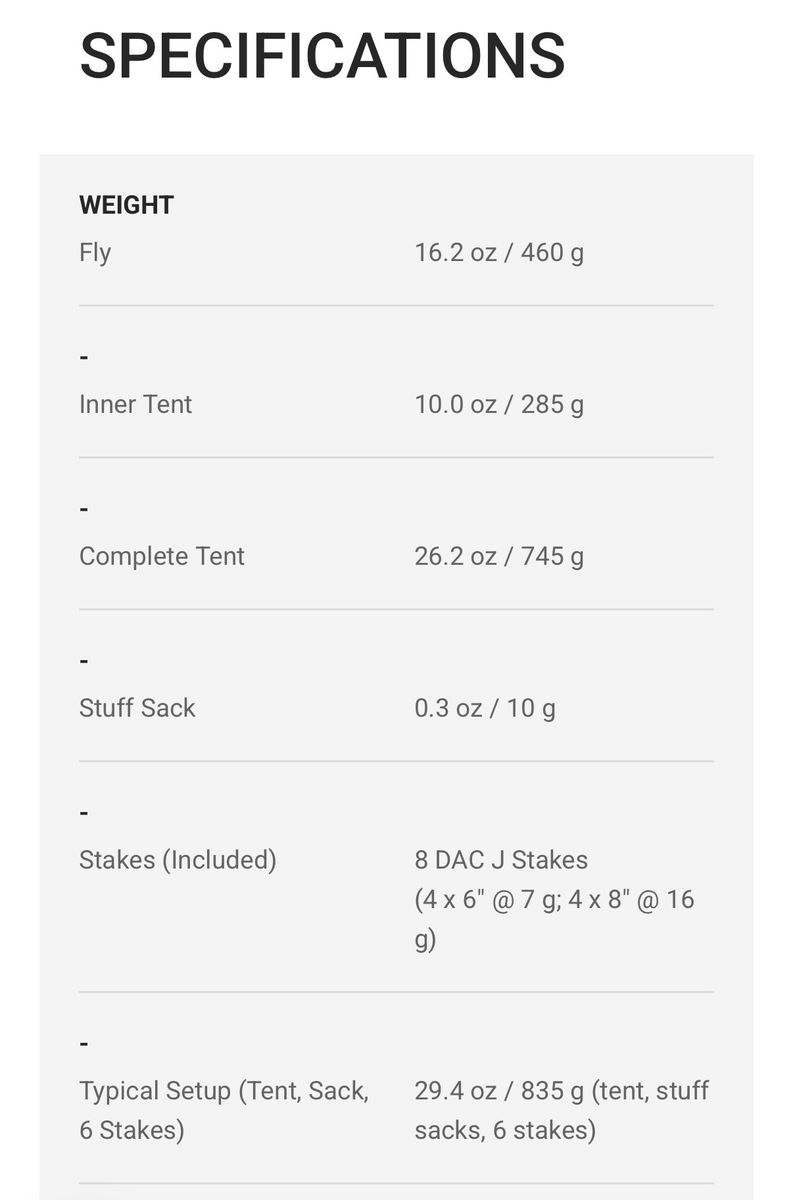
Task: Click the dash above Typical Setup
Action: point(84,1044)
